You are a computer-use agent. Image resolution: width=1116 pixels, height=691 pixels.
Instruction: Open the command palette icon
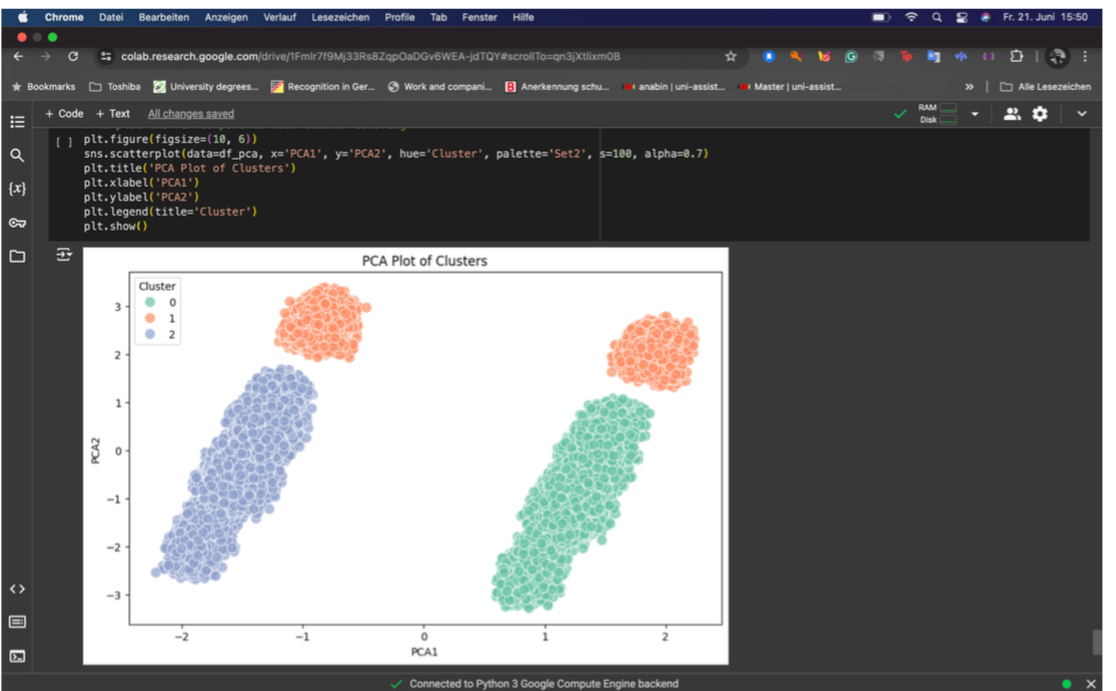[x=17, y=622]
